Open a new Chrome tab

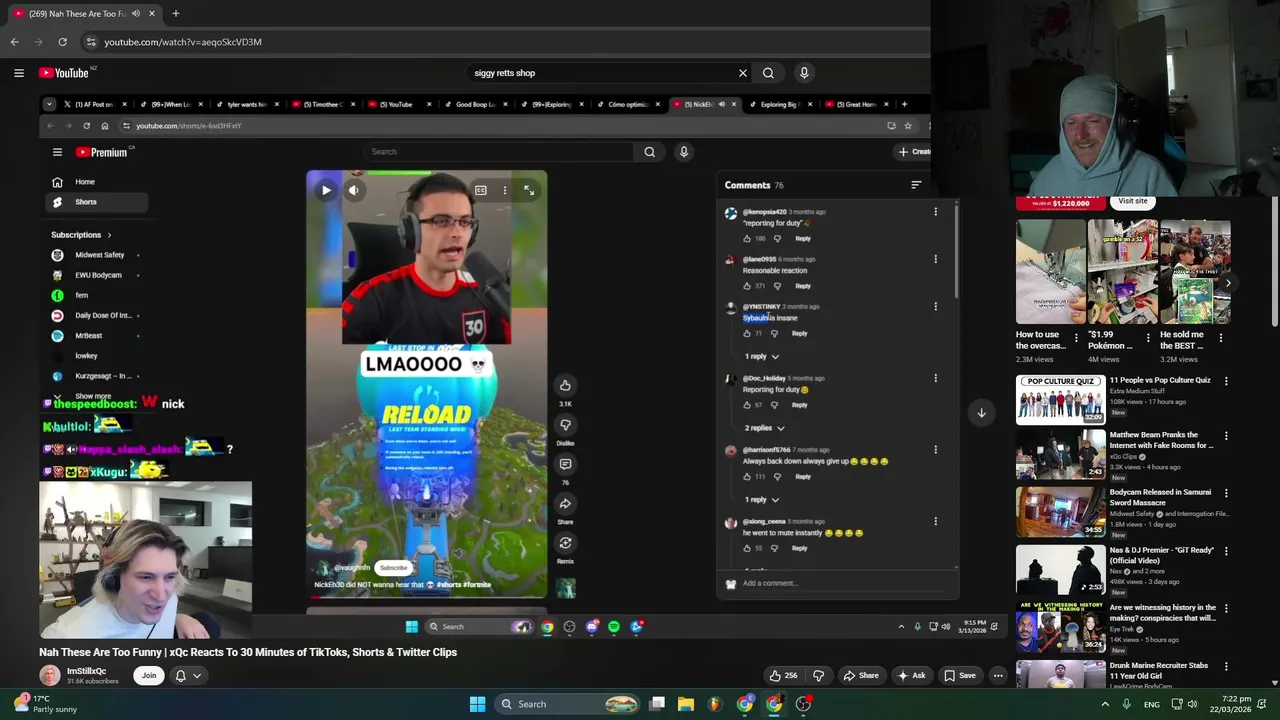pos(175,13)
